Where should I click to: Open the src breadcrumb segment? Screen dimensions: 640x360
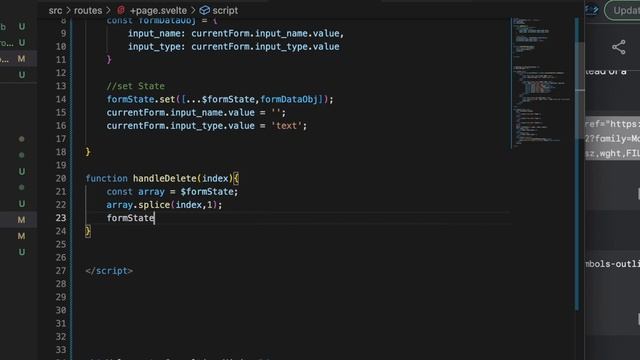55,10
